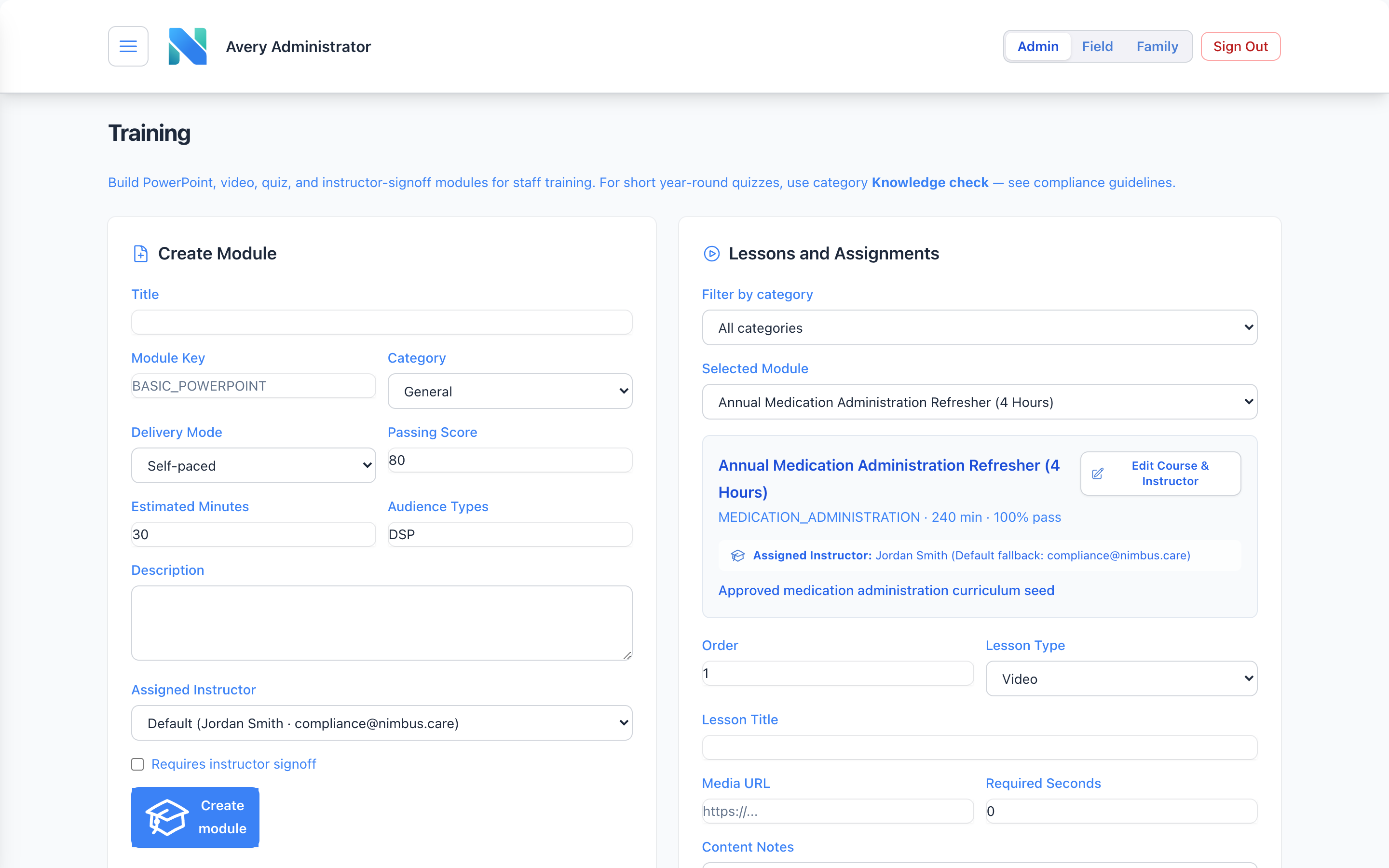The height and width of the screenshot is (868, 1389).
Task: Expand the Selected Module dropdown
Action: [x=979, y=402]
